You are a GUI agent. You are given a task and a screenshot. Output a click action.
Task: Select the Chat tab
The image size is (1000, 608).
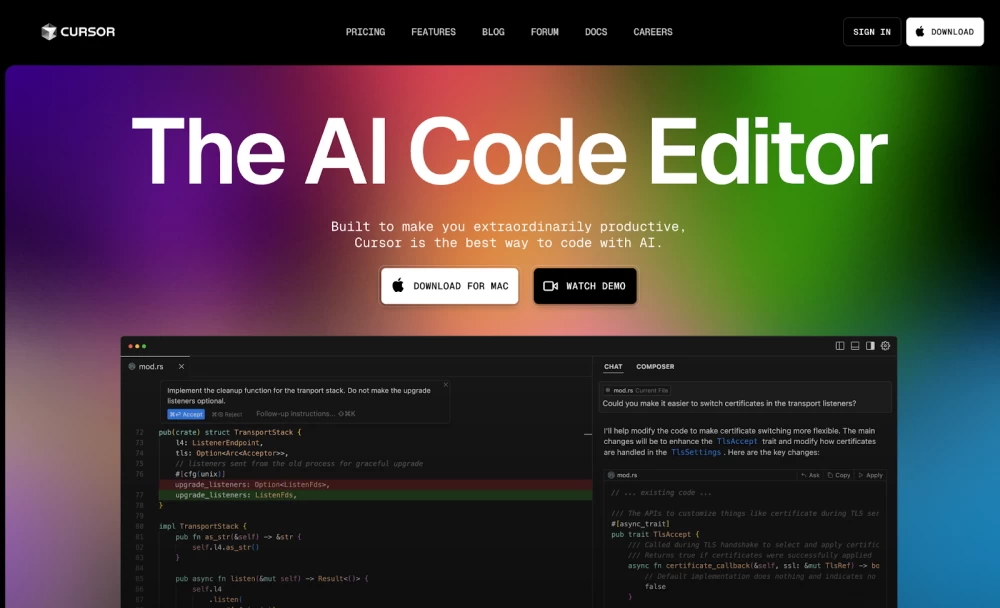point(613,366)
